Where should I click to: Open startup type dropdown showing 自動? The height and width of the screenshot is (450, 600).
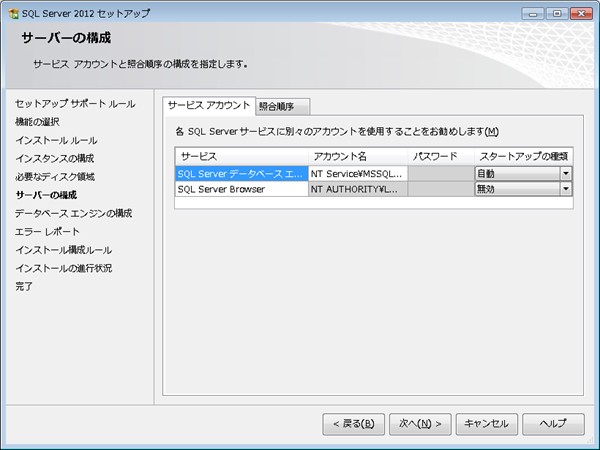tap(523, 174)
